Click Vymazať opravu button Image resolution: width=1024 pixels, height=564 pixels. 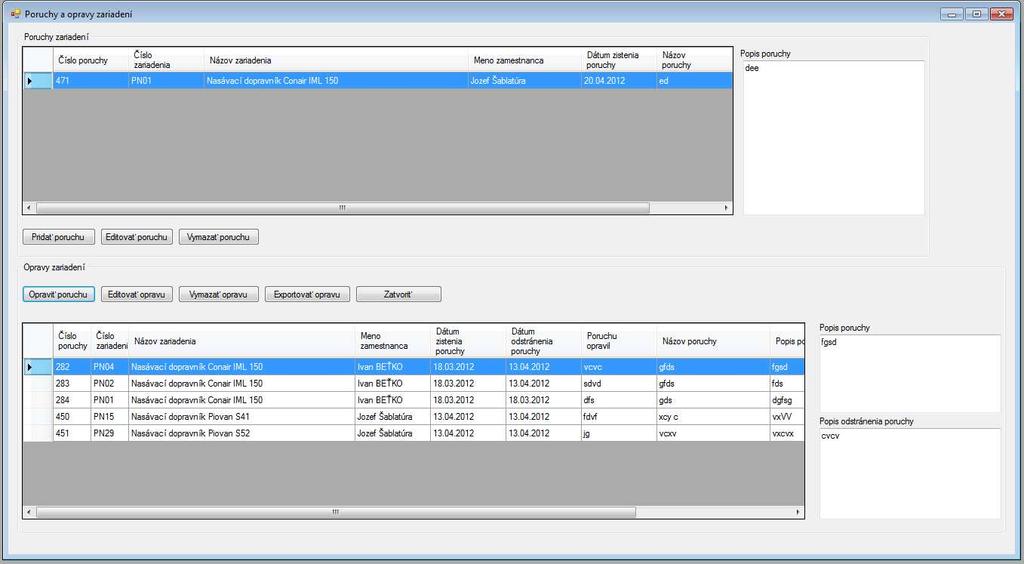point(219,294)
